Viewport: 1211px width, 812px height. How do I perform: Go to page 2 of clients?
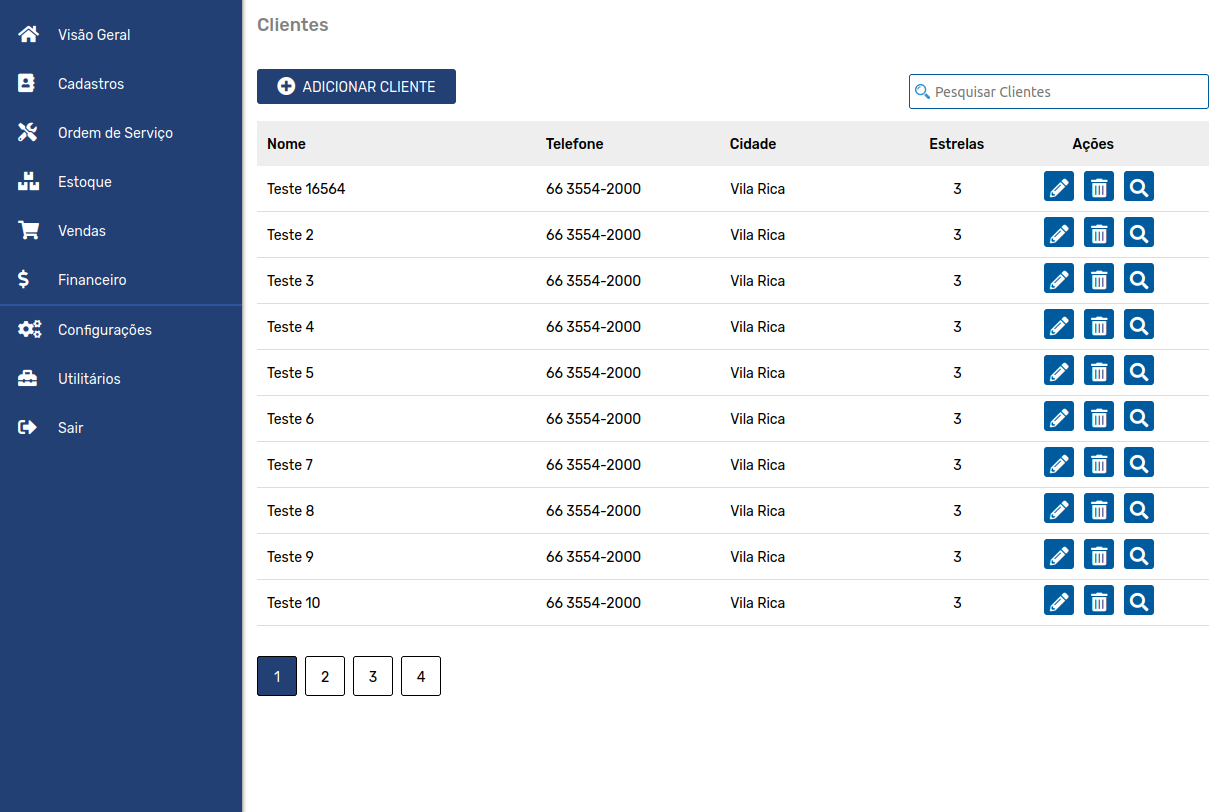pos(325,676)
